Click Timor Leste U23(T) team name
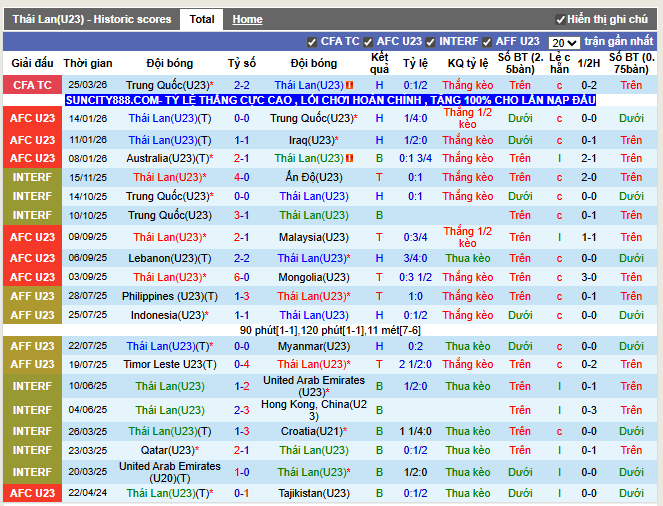Viewport: 663px width, 506px height. point(170,364)
